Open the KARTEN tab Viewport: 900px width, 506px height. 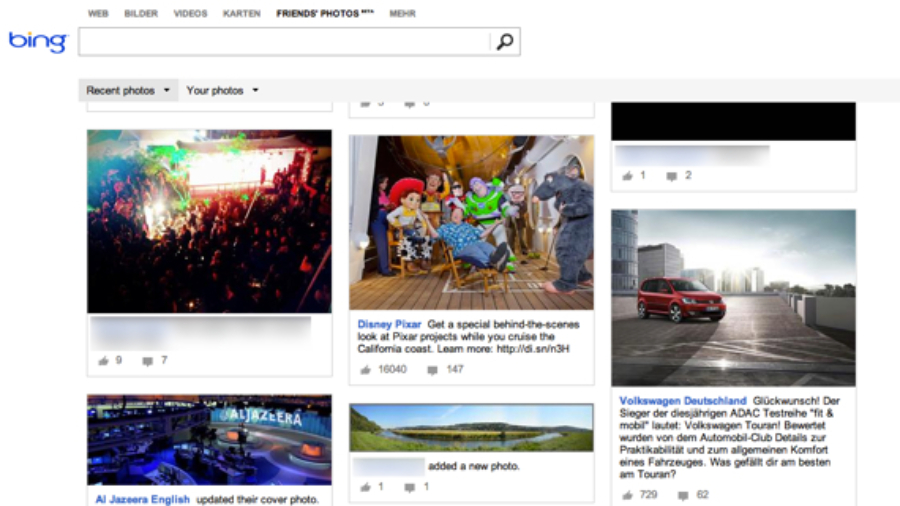click(x=242, y=13)
